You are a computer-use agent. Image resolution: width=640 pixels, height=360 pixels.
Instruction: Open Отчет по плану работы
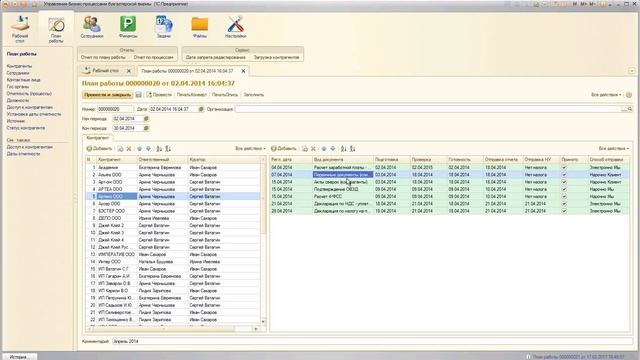(103, 58)
